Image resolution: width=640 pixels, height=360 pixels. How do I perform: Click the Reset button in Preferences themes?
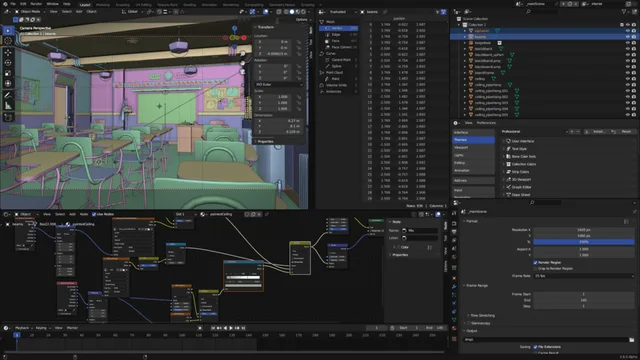point(623,132)
